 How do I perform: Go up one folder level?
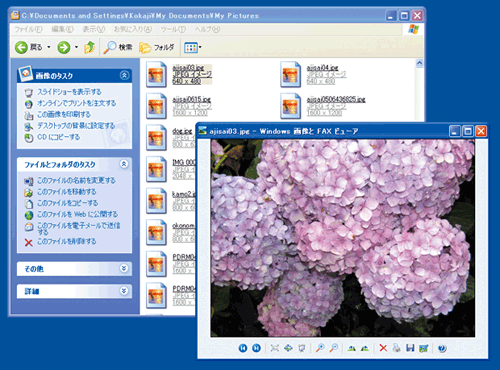tap(89, 47)
